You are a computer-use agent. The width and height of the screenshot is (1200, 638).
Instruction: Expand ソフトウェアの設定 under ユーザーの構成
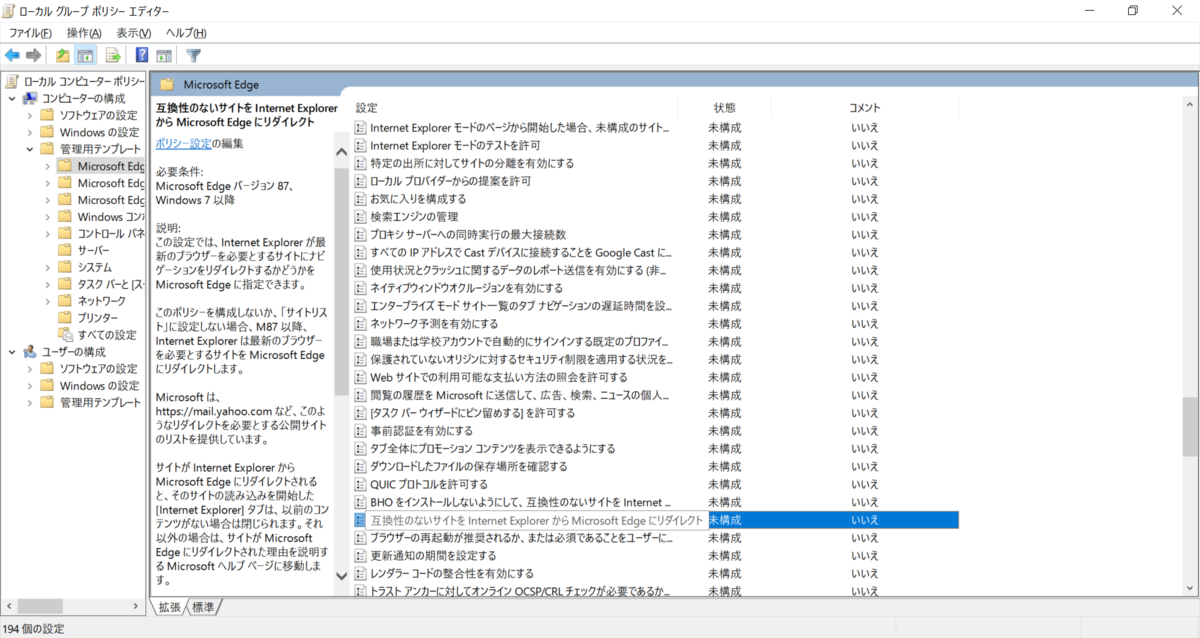[29, 368]
